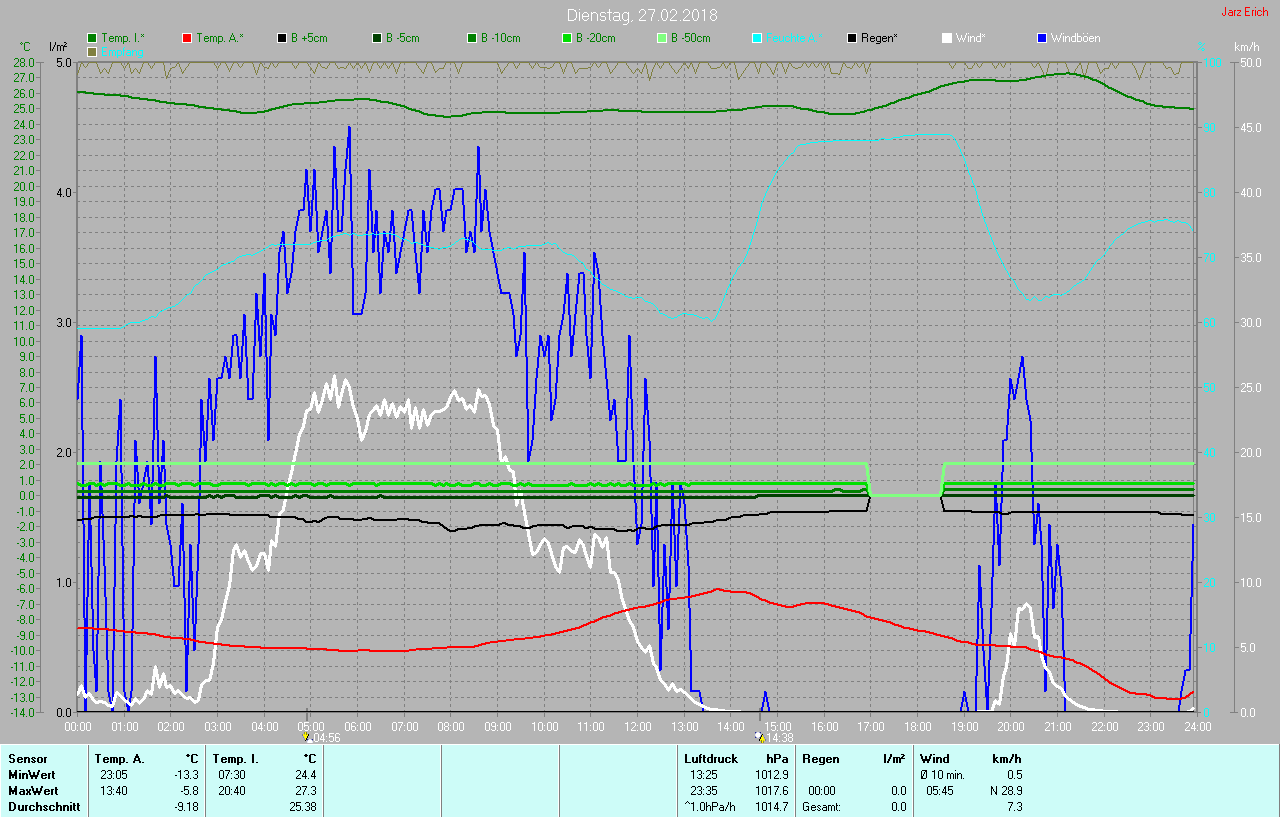The image size is (1280, 817).
Task: Click the Dienstag 27.02.2018 date title
Action: pyautogui.click(x=640, y=15)
